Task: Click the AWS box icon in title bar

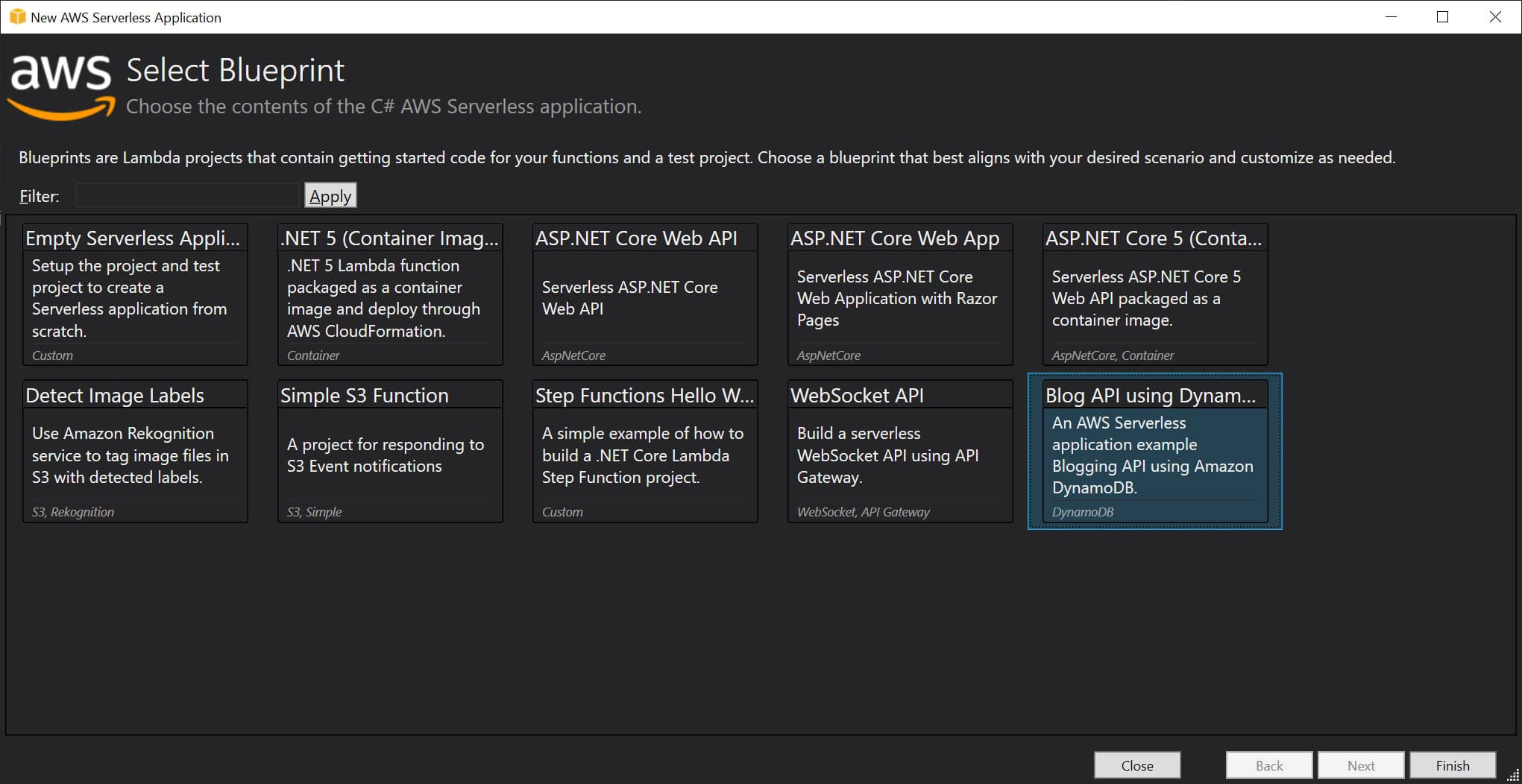Action: click(x=17, y=16)
